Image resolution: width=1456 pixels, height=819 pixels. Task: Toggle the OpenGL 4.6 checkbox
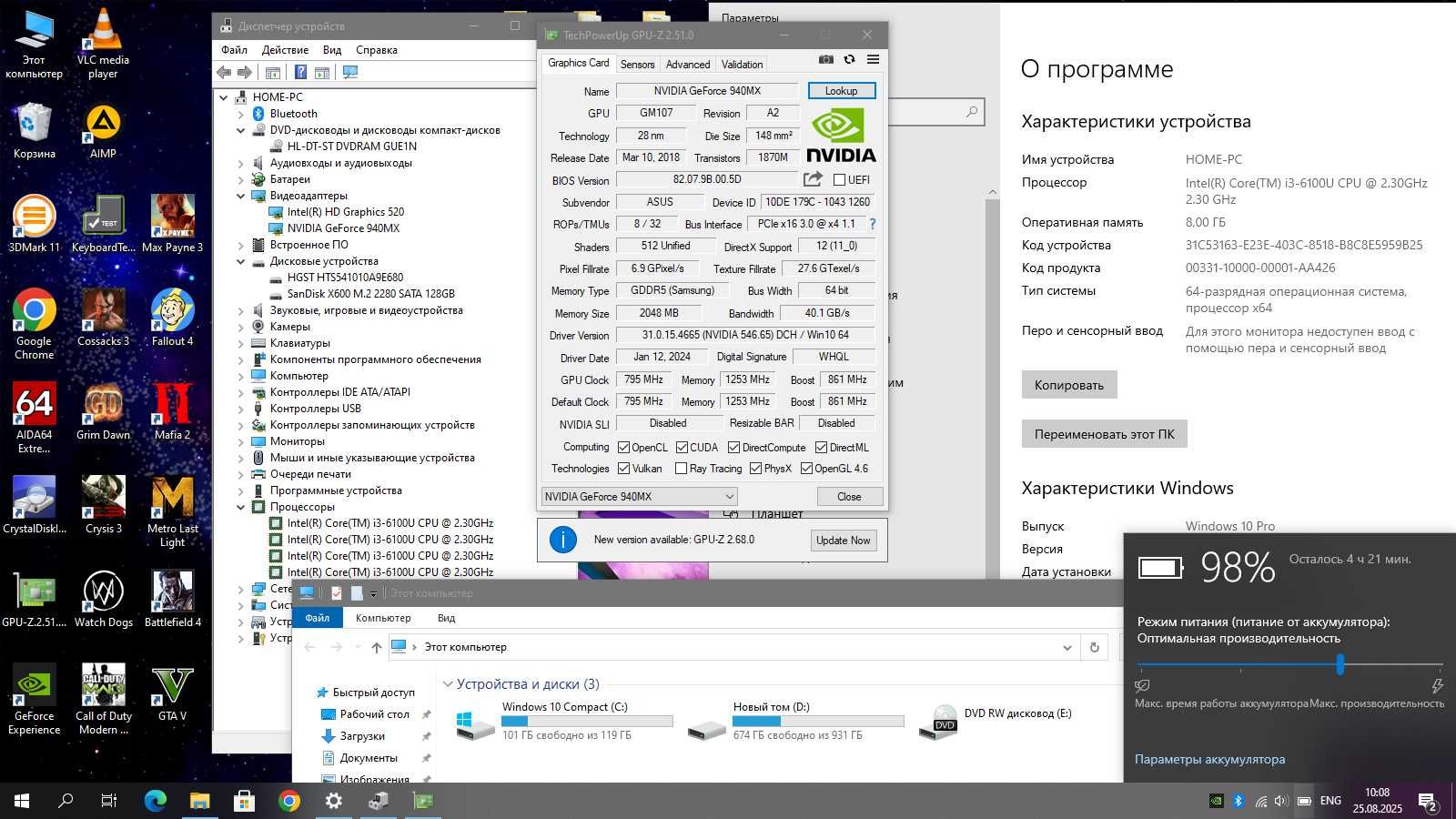click(x=806, y=469)
